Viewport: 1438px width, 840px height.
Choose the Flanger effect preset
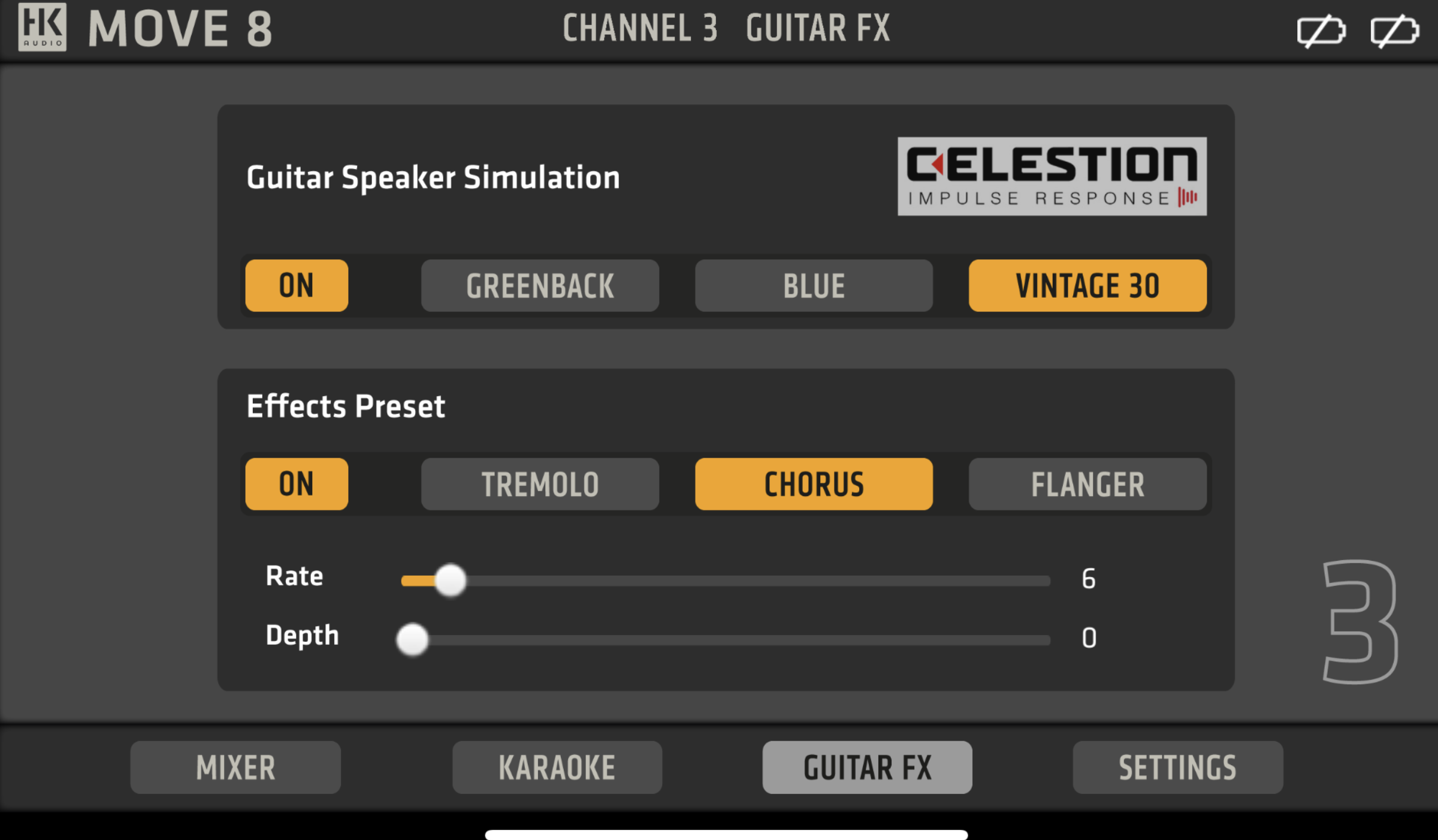point(1087,484)
